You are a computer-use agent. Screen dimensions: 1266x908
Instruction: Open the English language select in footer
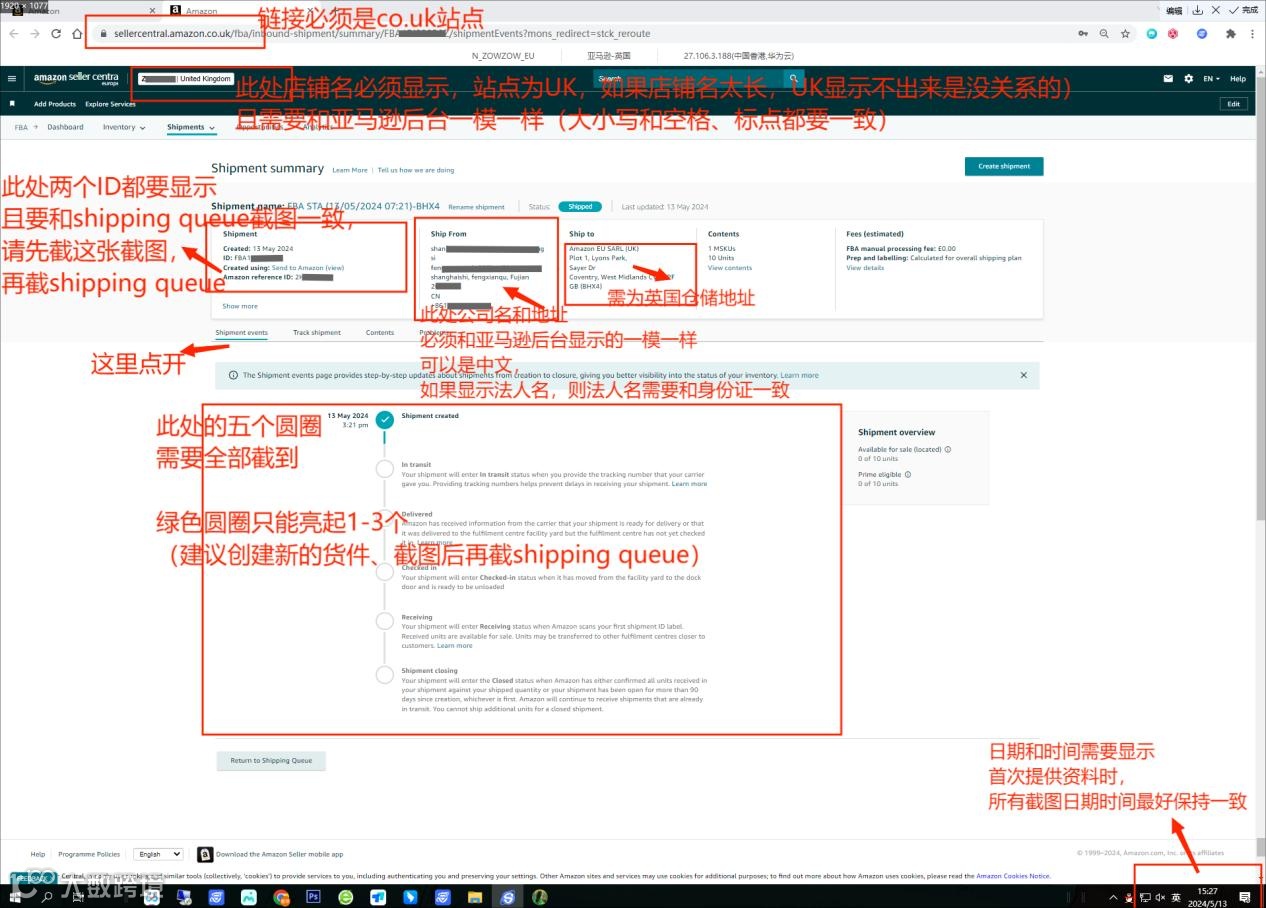pos(159,855)
